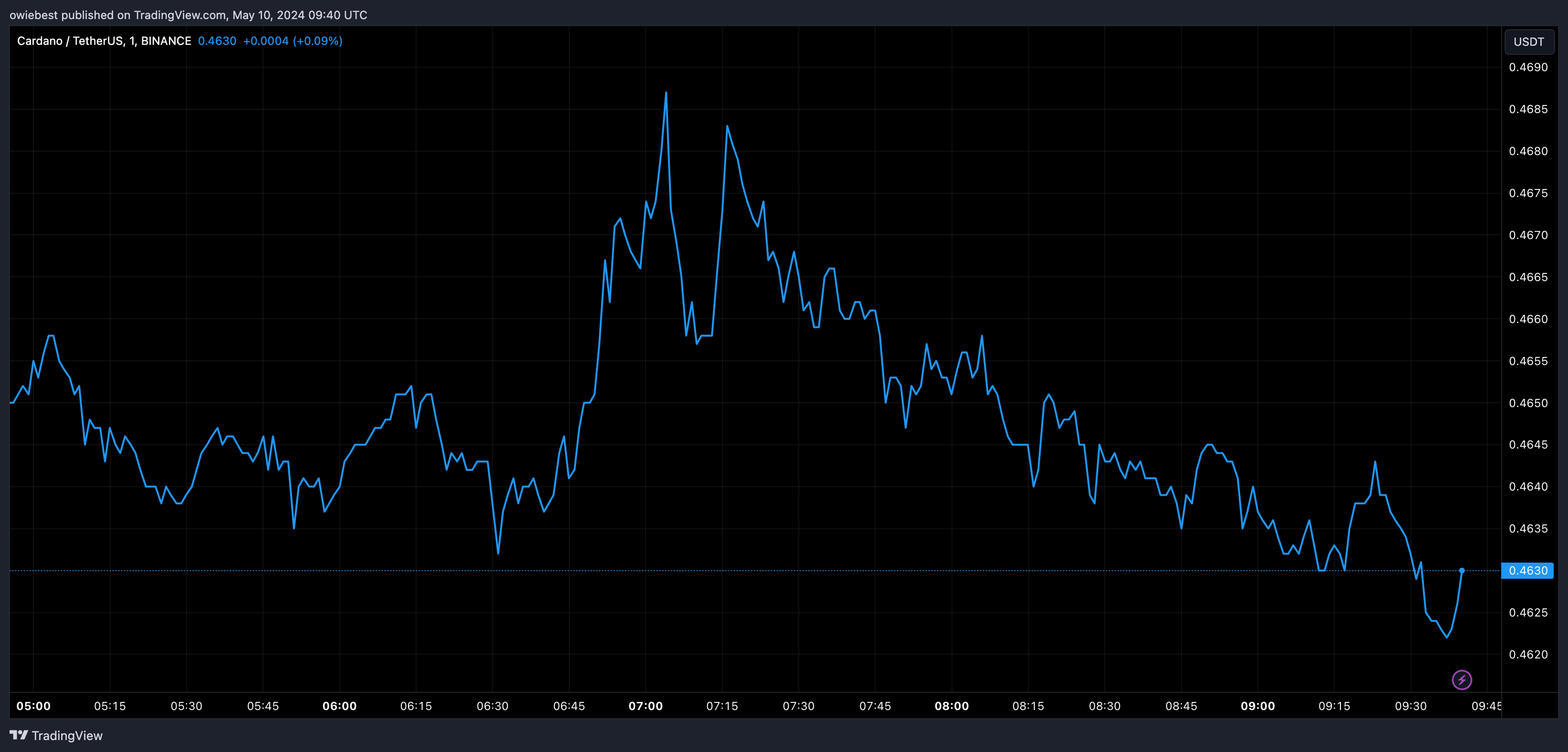1568x752 pixels.
Task: Click the TradingView logo icon
Action: coord(18,735)
